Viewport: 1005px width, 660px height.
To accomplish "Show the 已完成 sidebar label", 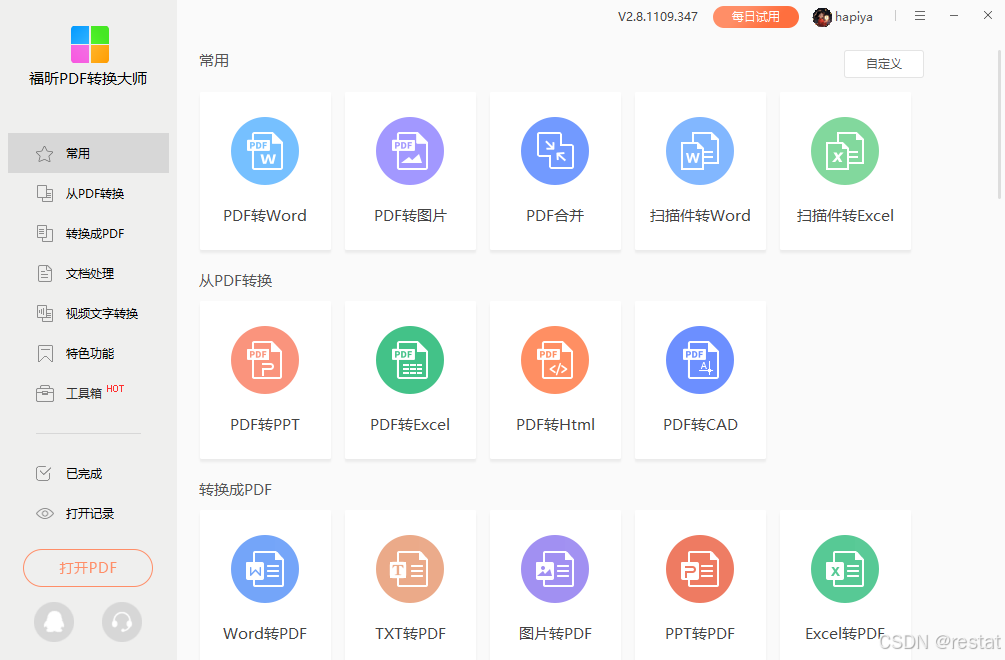I will 84,474.
